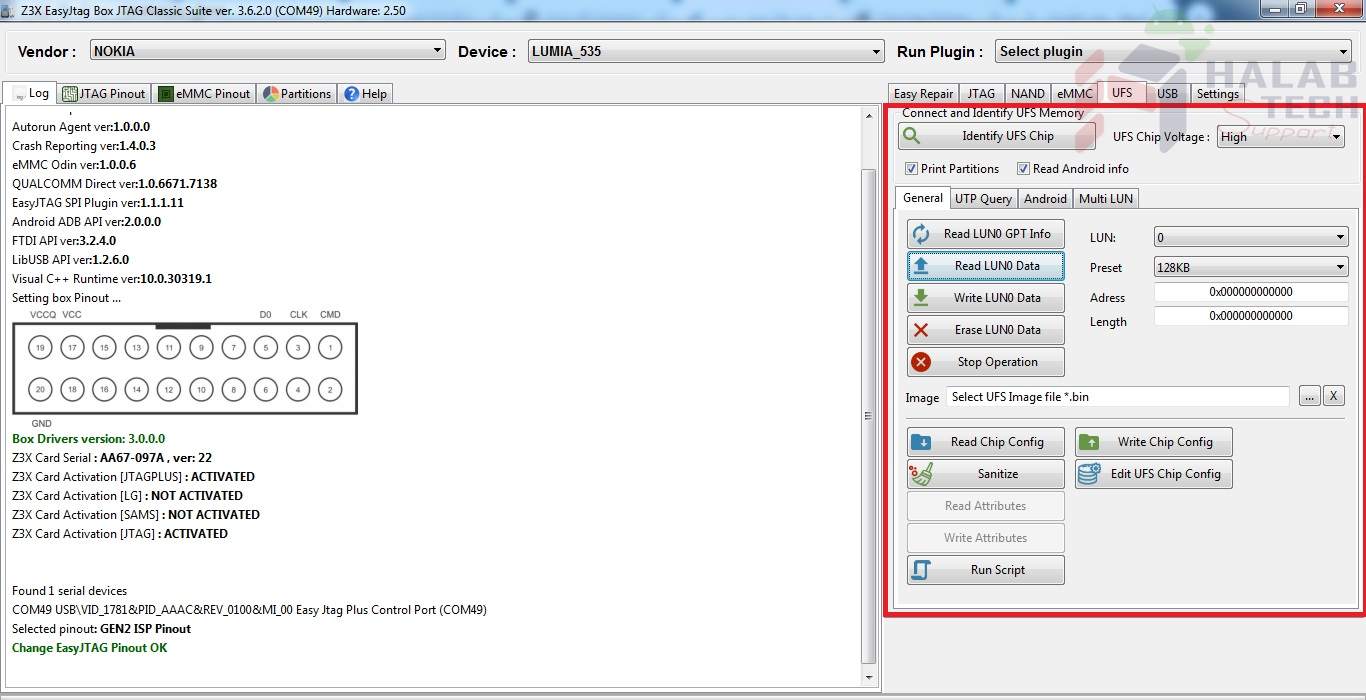Click the disabled Write Attributes button
This screenshot has width=1366, height=700.
click(x=986, y=538)
